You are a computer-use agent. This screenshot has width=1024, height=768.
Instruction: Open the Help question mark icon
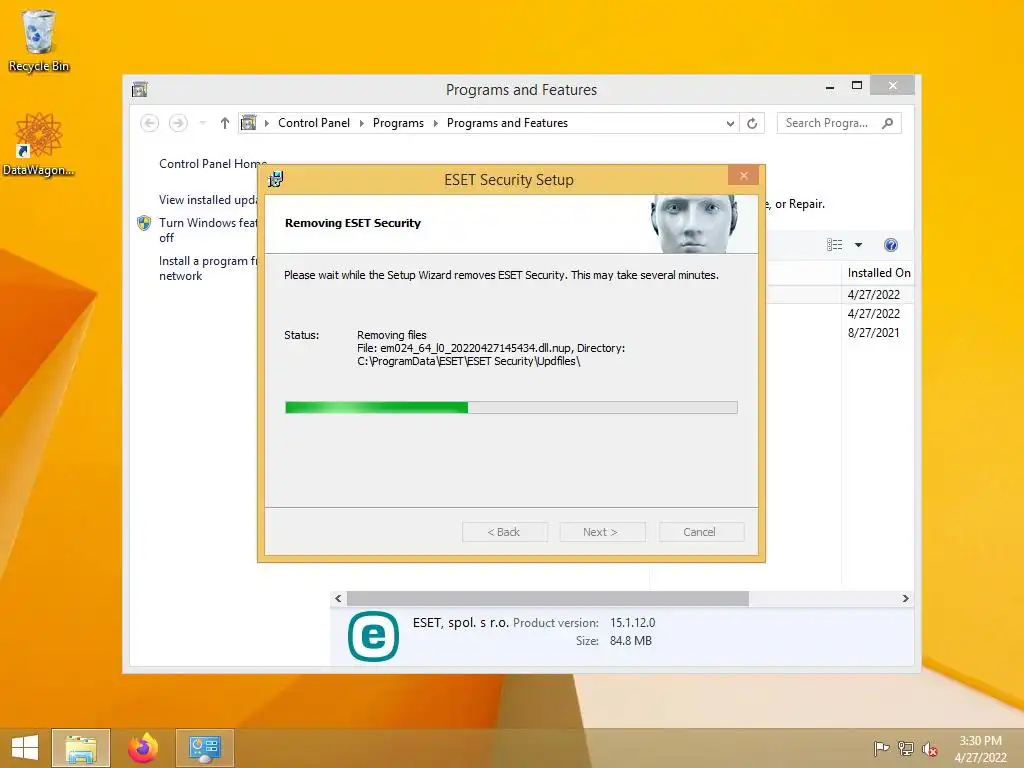(891, 245)
